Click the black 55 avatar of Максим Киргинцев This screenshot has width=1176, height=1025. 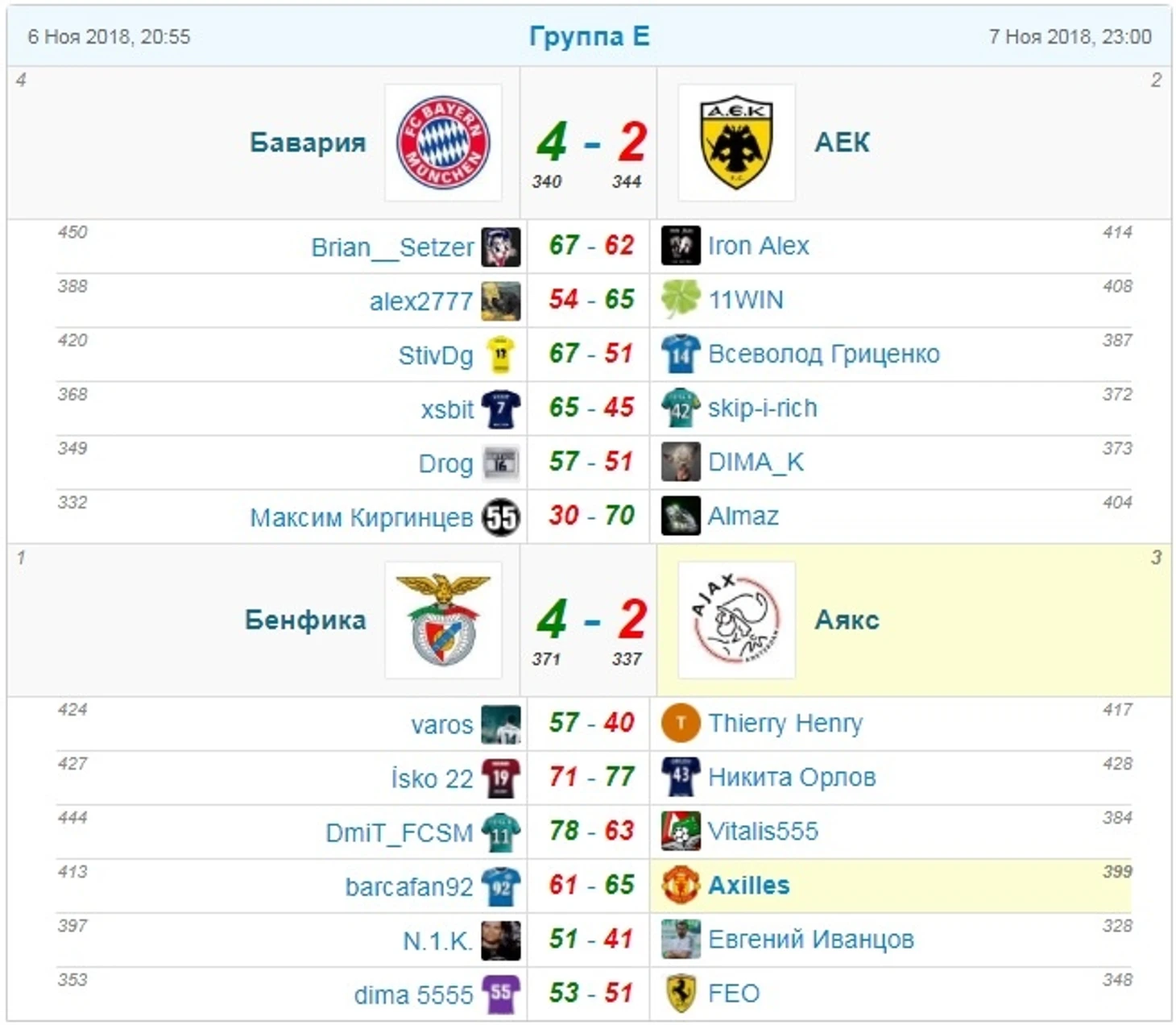501,517
